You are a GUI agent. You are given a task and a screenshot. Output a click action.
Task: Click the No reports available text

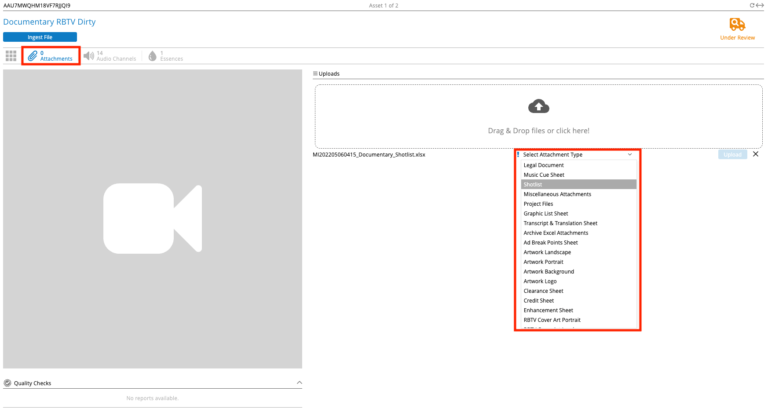pyautogui.click(x=152, y=398)
